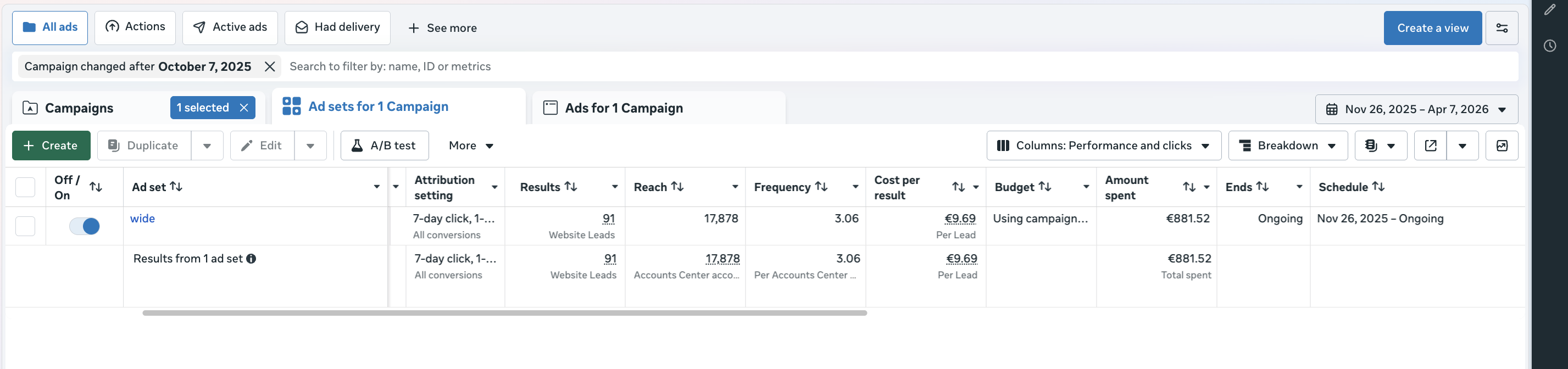Viewport: 1568px width, 369px height.
Task: Open the wide ad set link
Action: [x=142, y=219]
